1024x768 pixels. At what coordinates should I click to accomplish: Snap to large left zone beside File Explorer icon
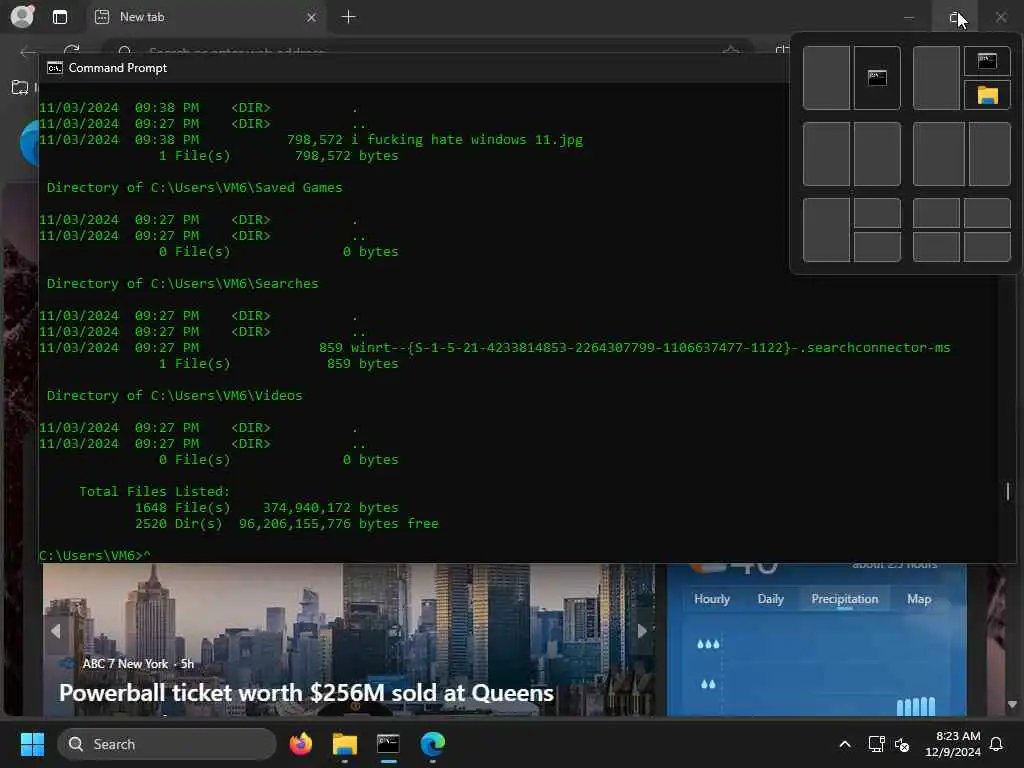pos(936,78)
